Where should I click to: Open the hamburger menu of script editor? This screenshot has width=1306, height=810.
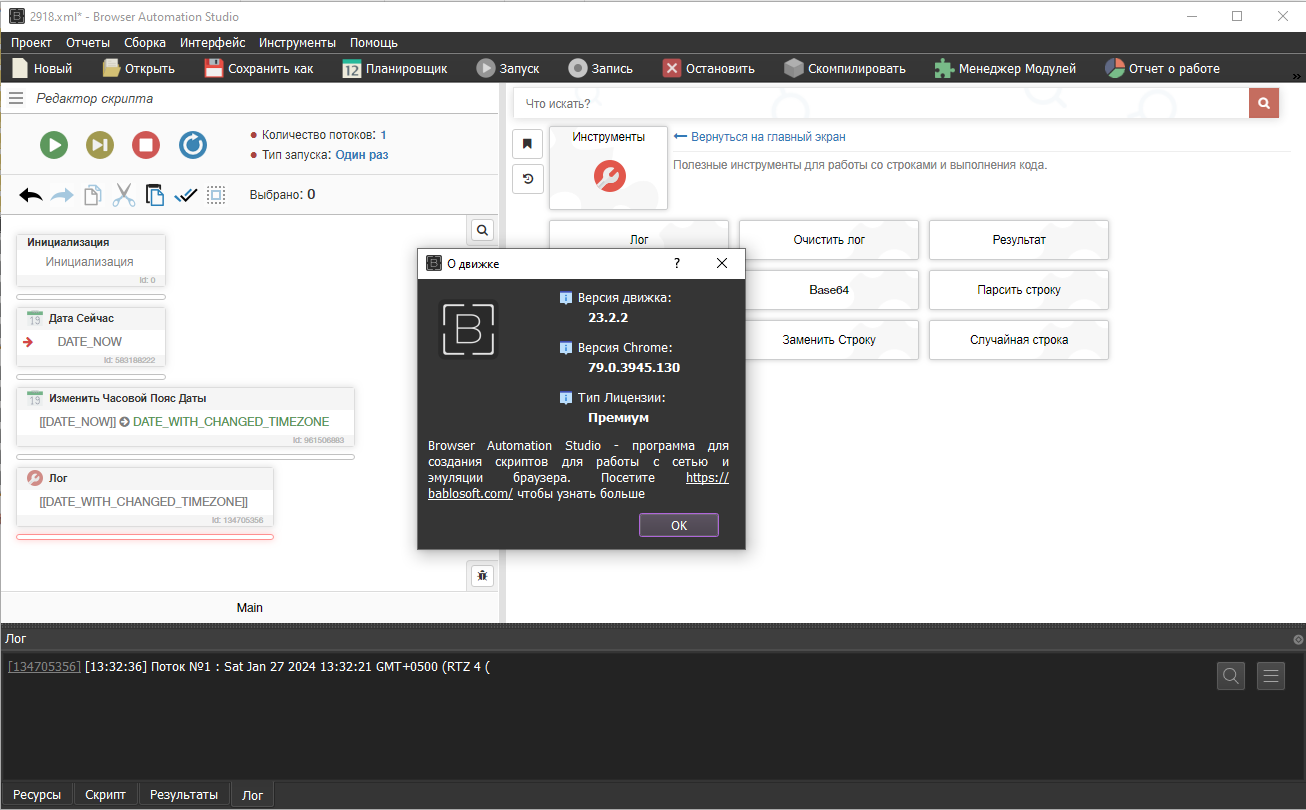click(16, 98)
